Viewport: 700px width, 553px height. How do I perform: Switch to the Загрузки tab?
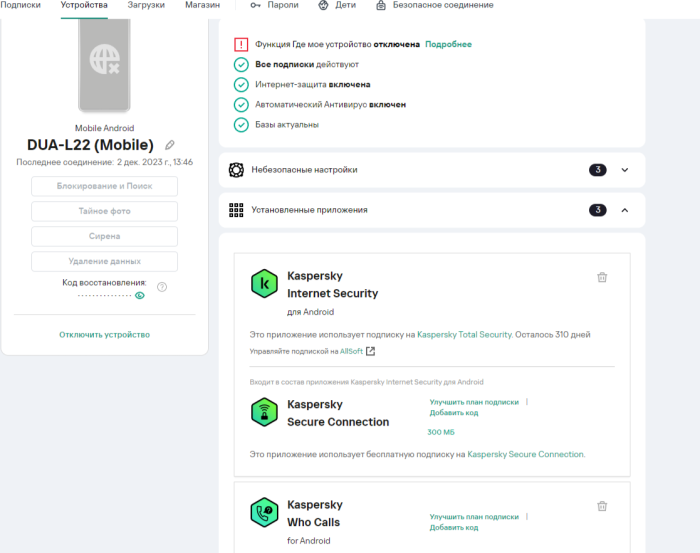coord(146,5)
